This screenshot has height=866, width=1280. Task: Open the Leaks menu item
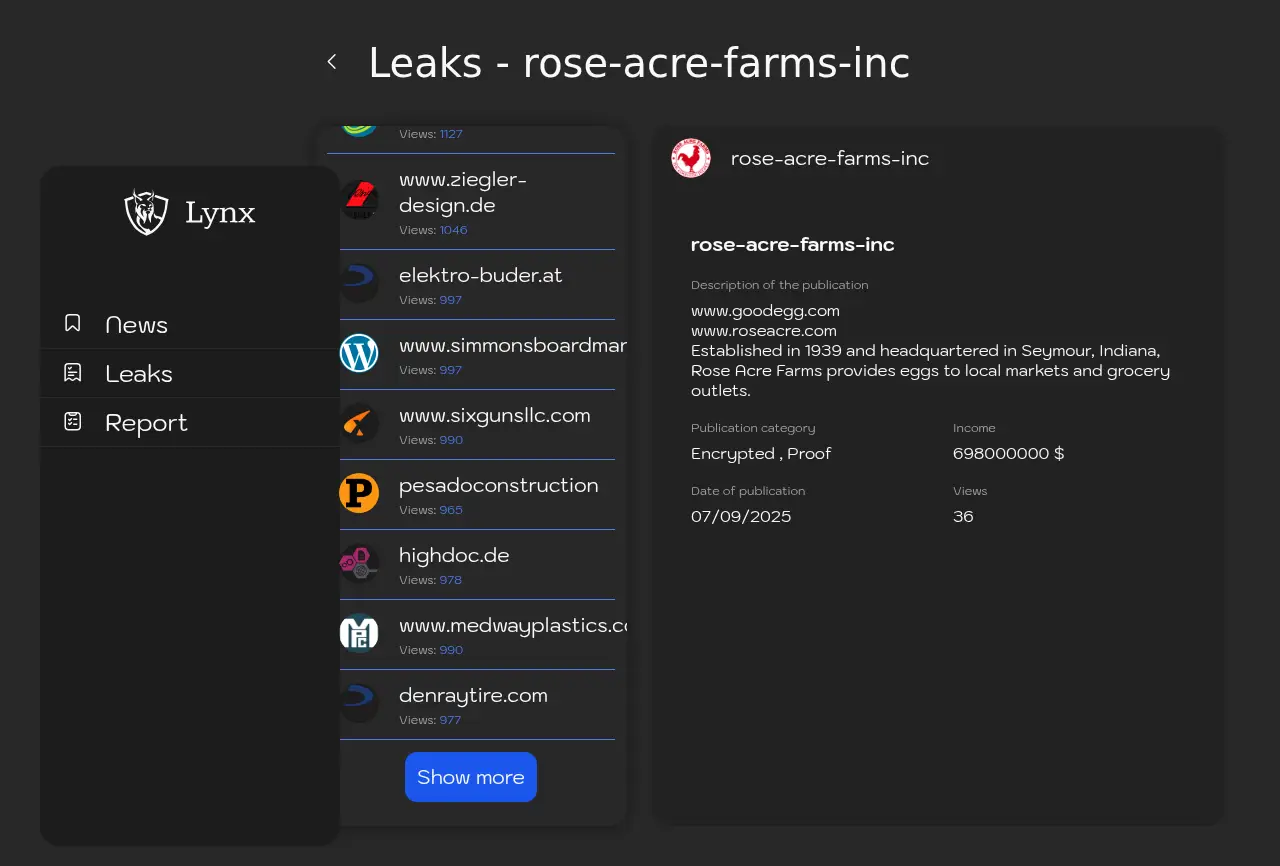[139, 374]
